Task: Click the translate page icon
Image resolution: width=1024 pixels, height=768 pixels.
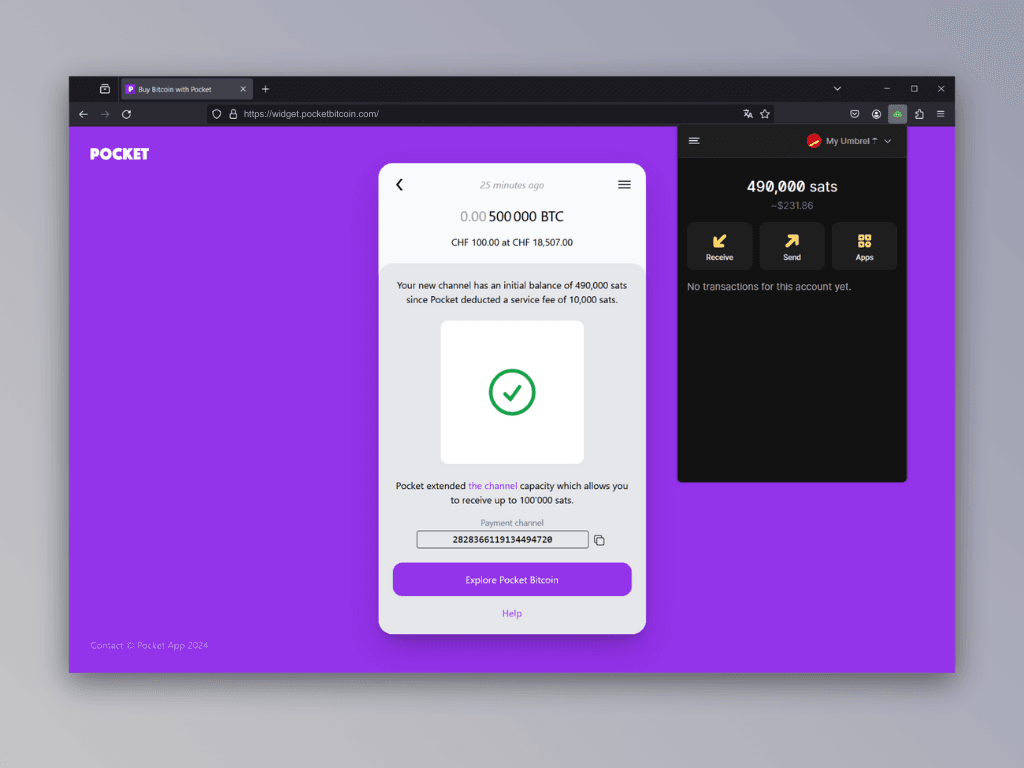Action: (x=748, y=114)
